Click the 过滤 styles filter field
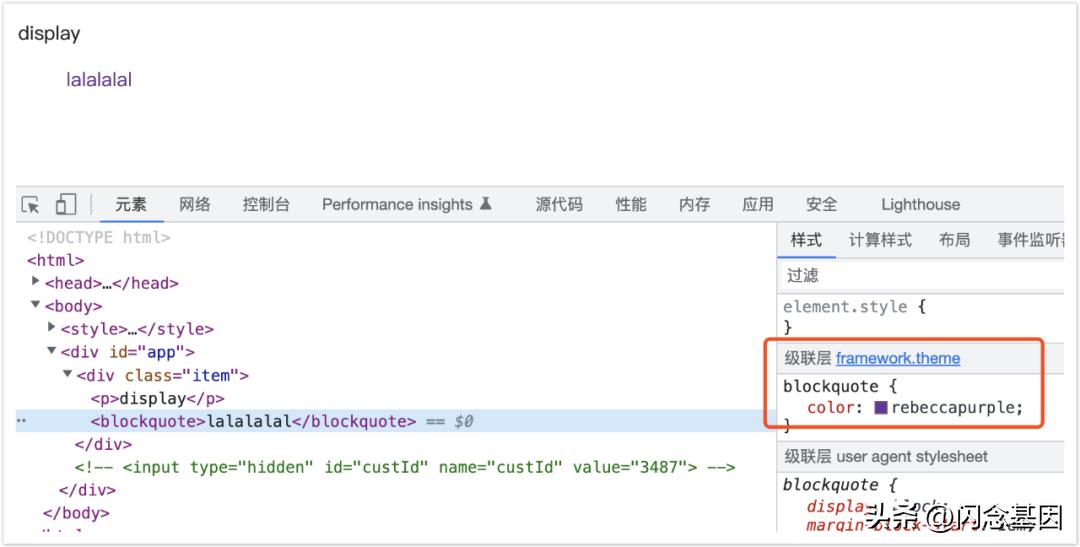The image size is (1080, 547). [x=922, y=276]
